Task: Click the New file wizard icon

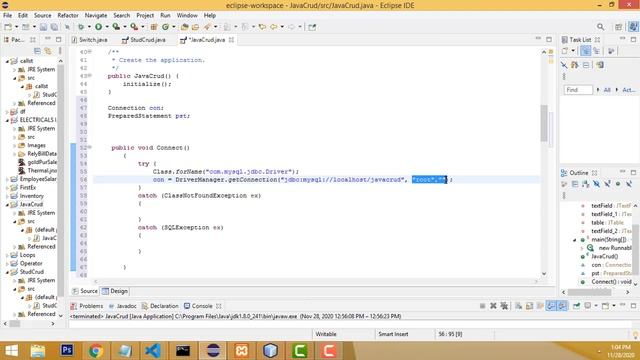Action: (8, 27)
